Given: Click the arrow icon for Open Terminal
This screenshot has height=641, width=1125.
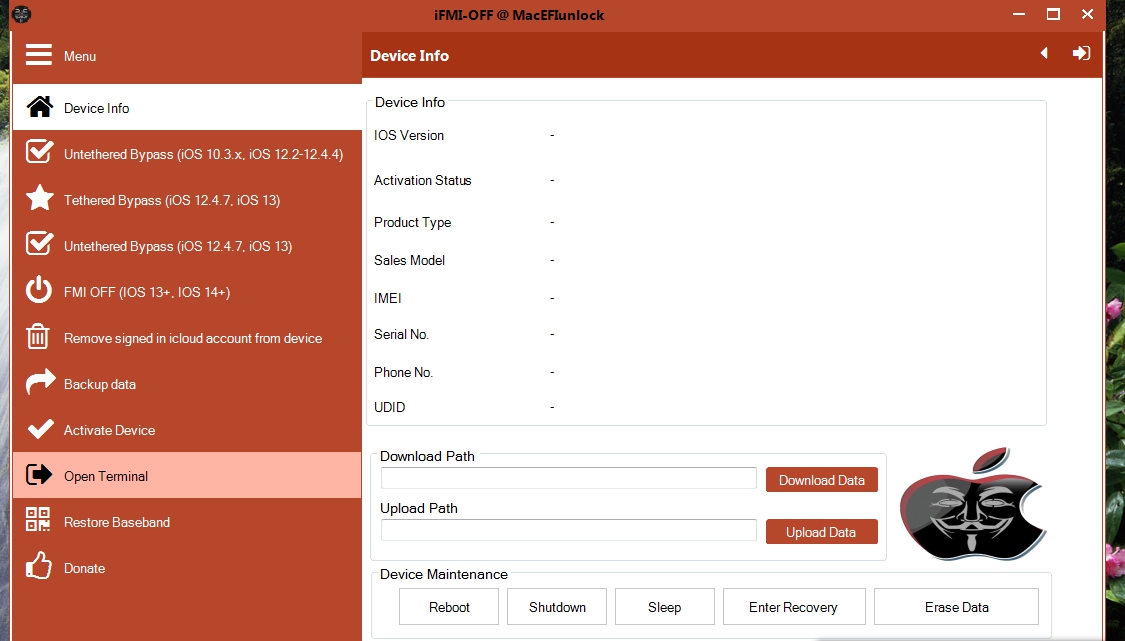Looking at the screenshot, I should click(x=39, y=474).
